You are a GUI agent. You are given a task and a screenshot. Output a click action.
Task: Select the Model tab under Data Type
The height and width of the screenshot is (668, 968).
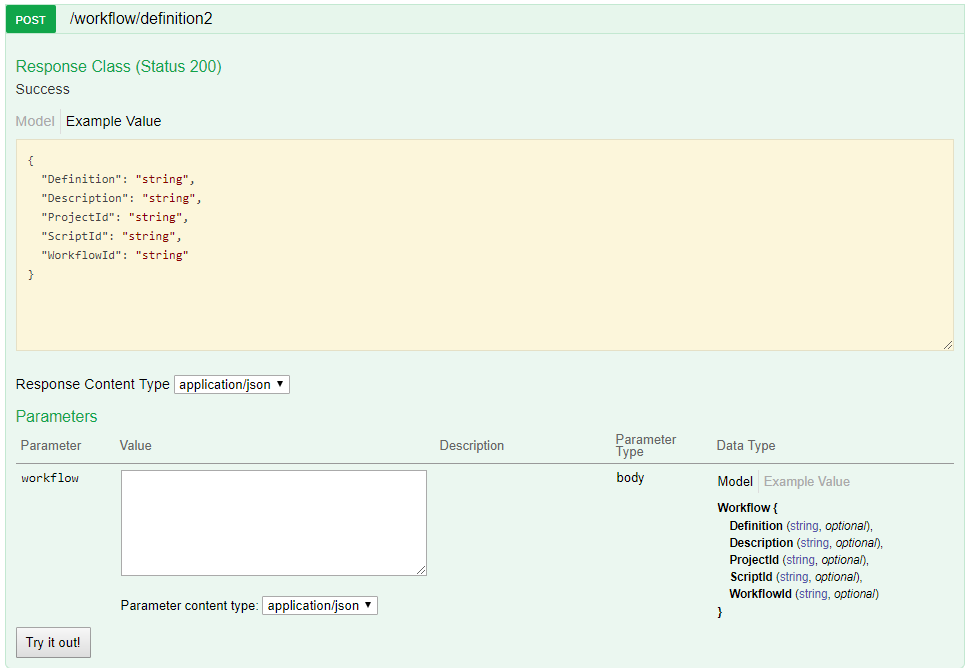pyautogui.click(x=735, y=481)
